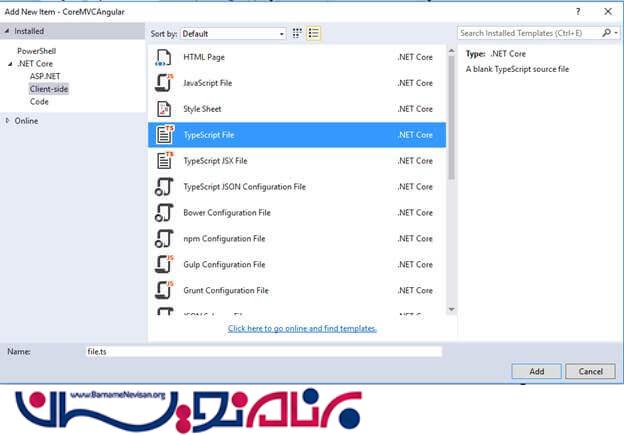Select ASP.NET category in tree

(46, 76)
